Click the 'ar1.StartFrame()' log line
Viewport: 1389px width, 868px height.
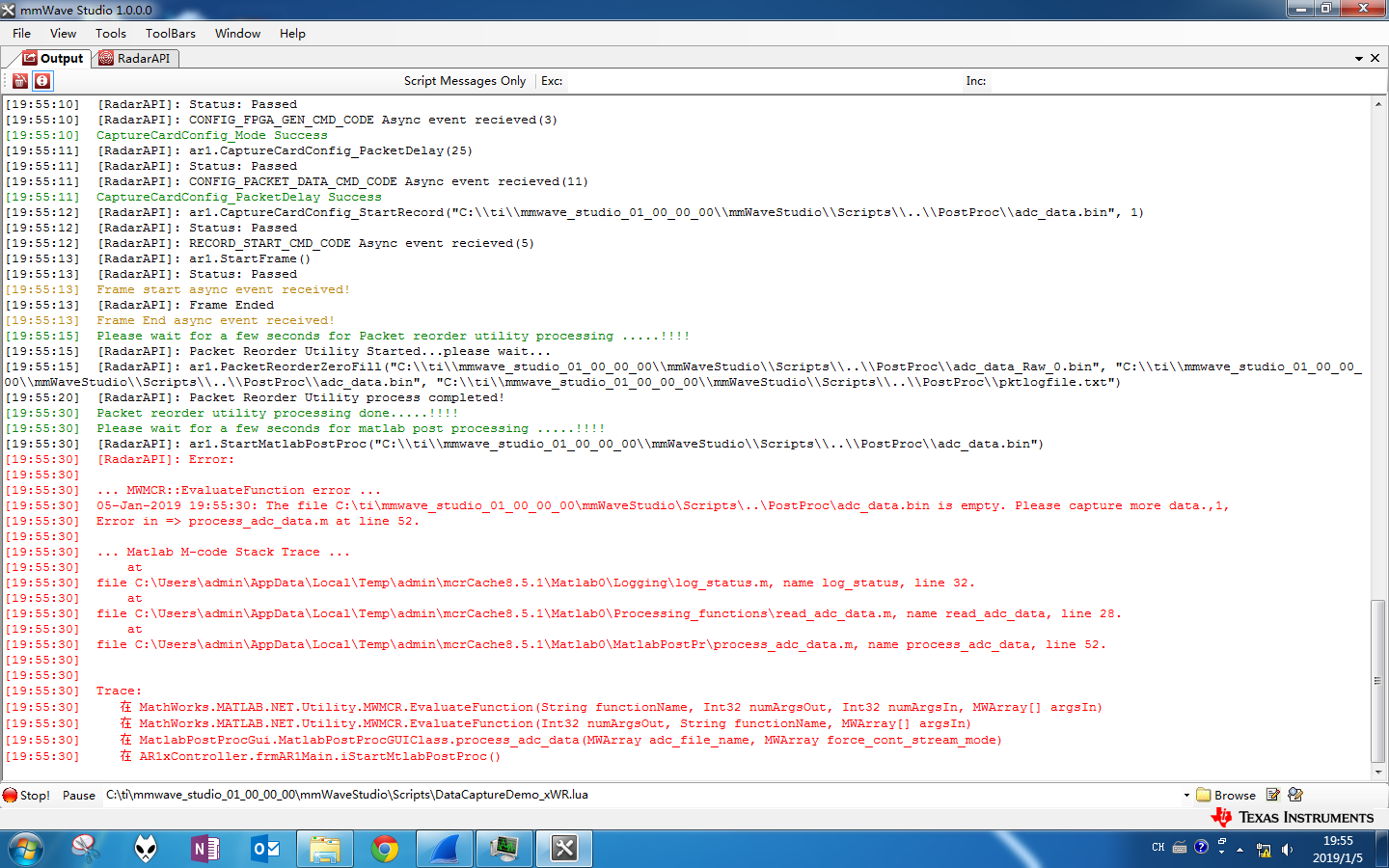(204, 258)
